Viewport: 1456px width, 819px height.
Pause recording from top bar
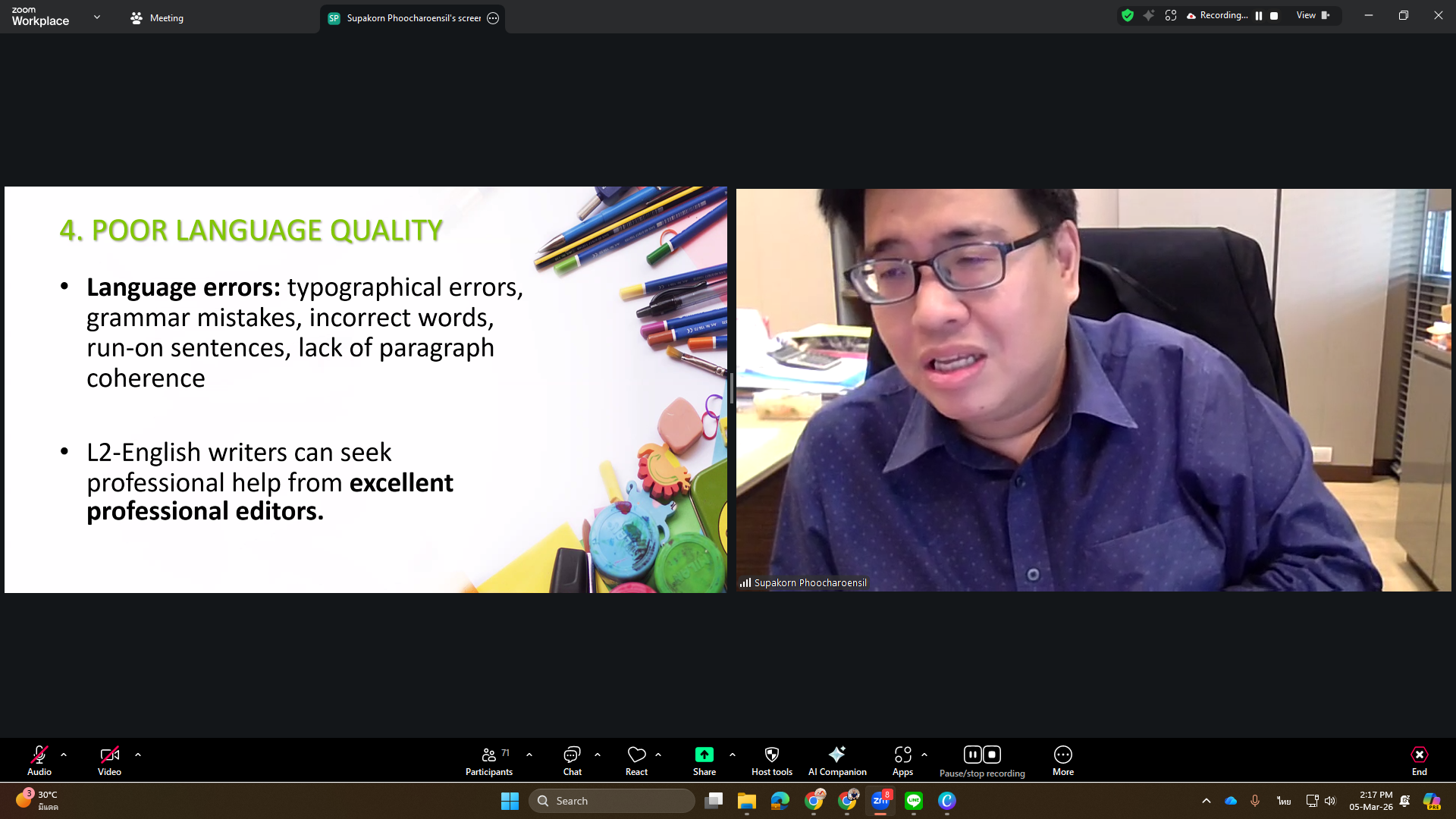click(x=1259, y=15)
